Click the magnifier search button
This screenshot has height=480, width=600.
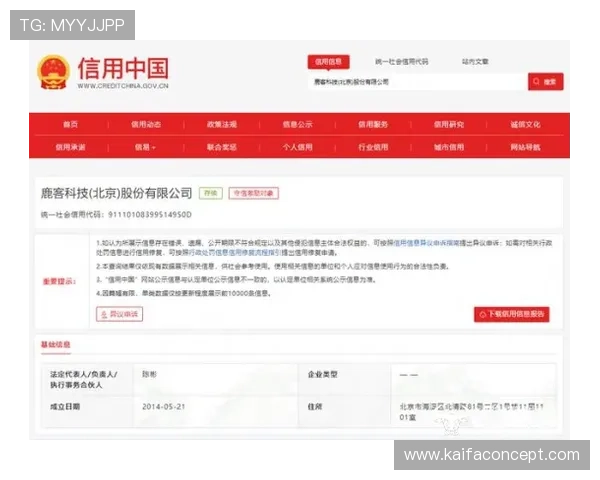point(545,82)
